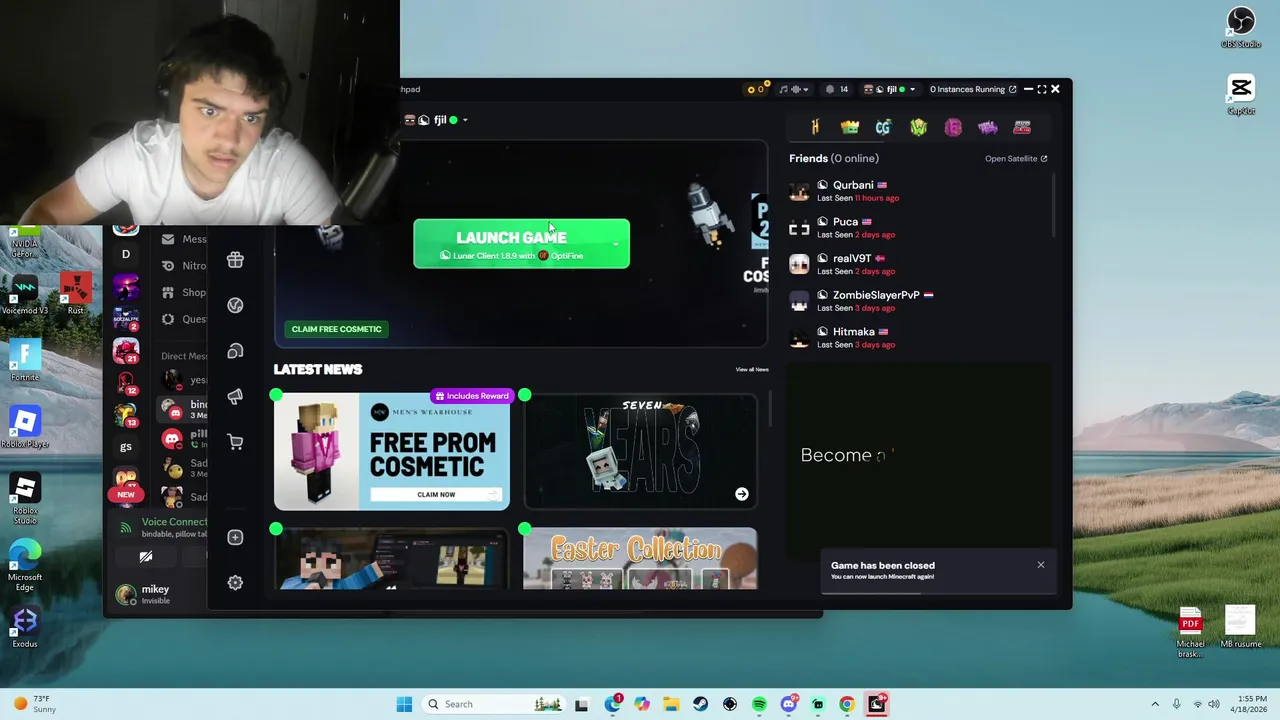This screenshot has height=720, width=1280.
Task: Open the D server in Discord
Action: click(x=126, y=254)
